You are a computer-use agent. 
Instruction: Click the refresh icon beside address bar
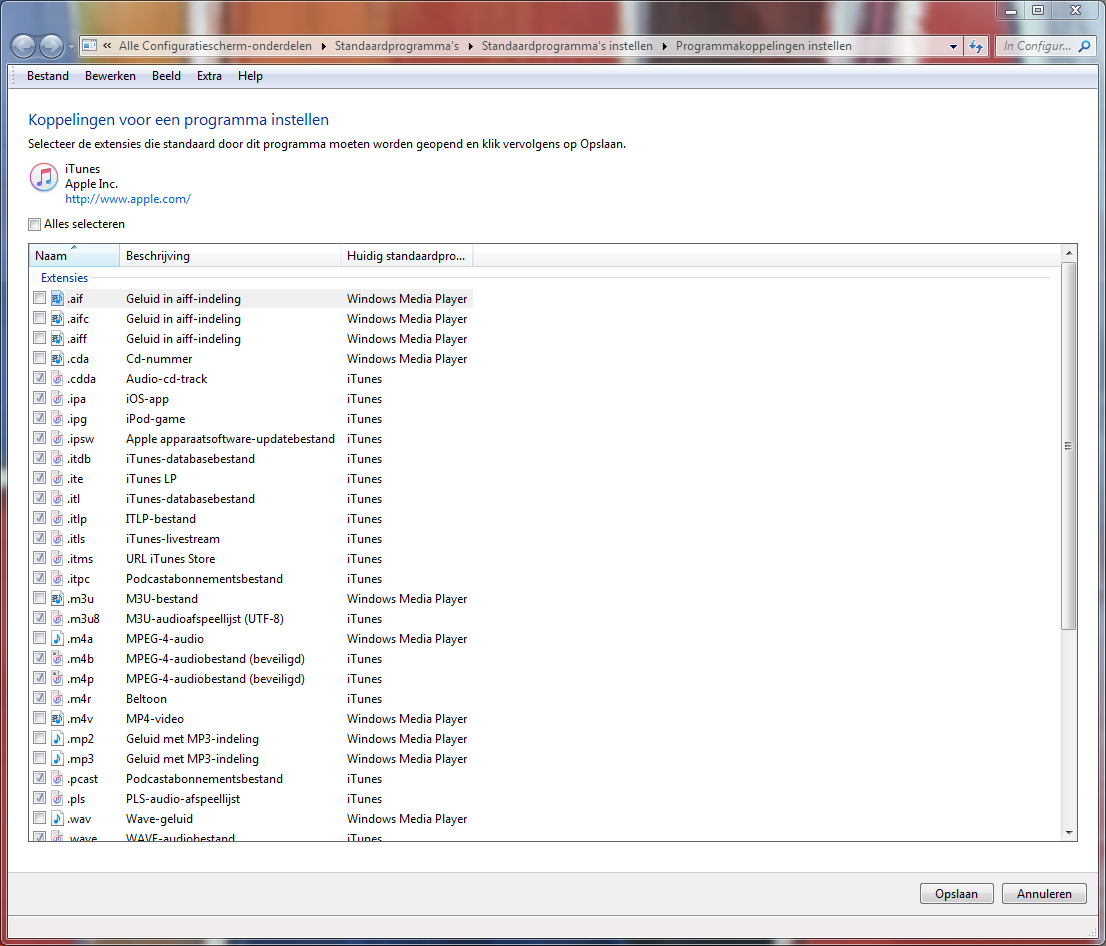[976, 46]
